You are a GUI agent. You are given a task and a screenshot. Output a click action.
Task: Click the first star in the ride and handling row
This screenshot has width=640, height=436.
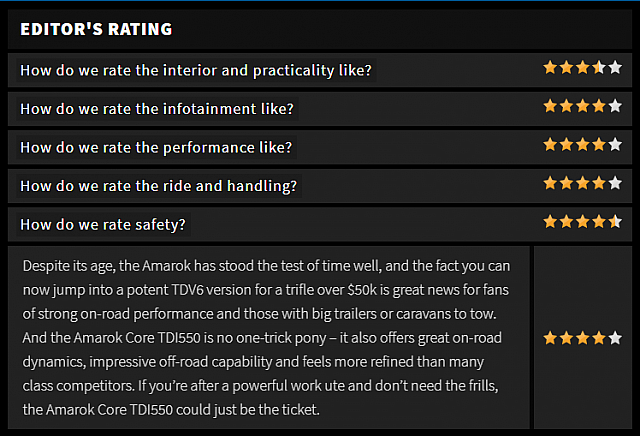(550, 183)
